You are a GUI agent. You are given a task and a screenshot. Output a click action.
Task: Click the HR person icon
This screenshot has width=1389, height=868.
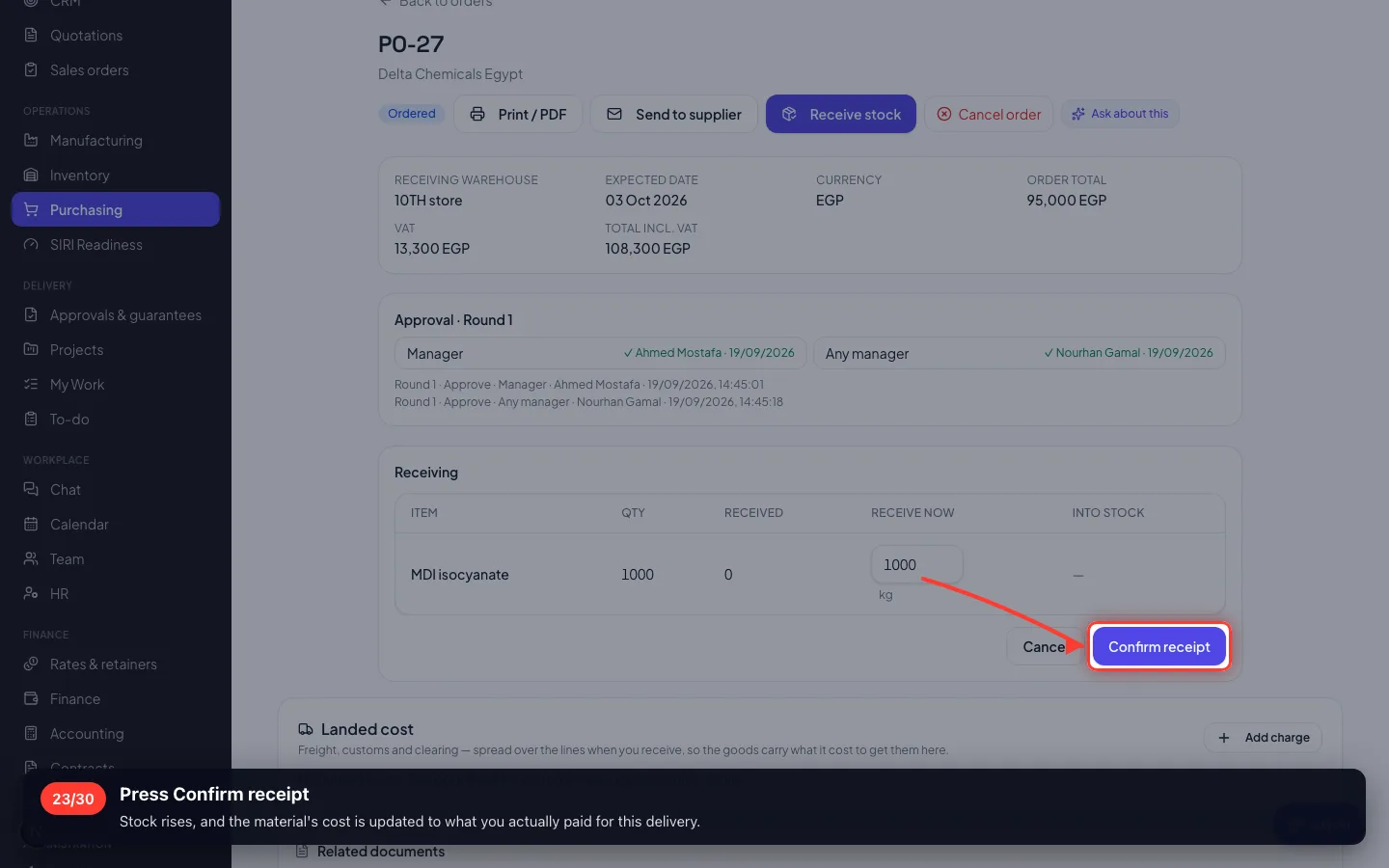tap(31, 594)
